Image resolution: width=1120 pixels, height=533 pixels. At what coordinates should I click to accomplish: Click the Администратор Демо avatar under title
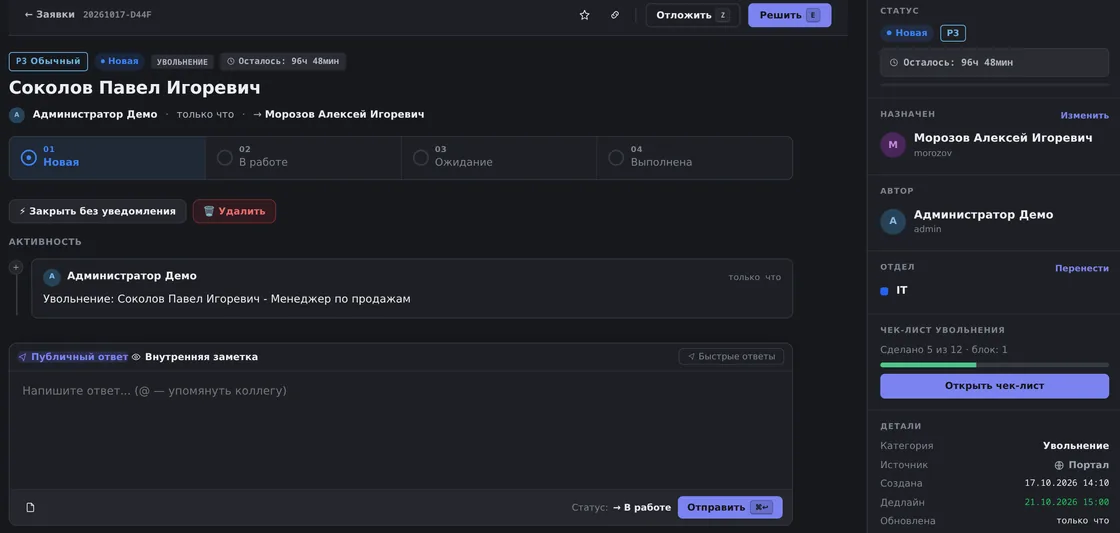17,114
